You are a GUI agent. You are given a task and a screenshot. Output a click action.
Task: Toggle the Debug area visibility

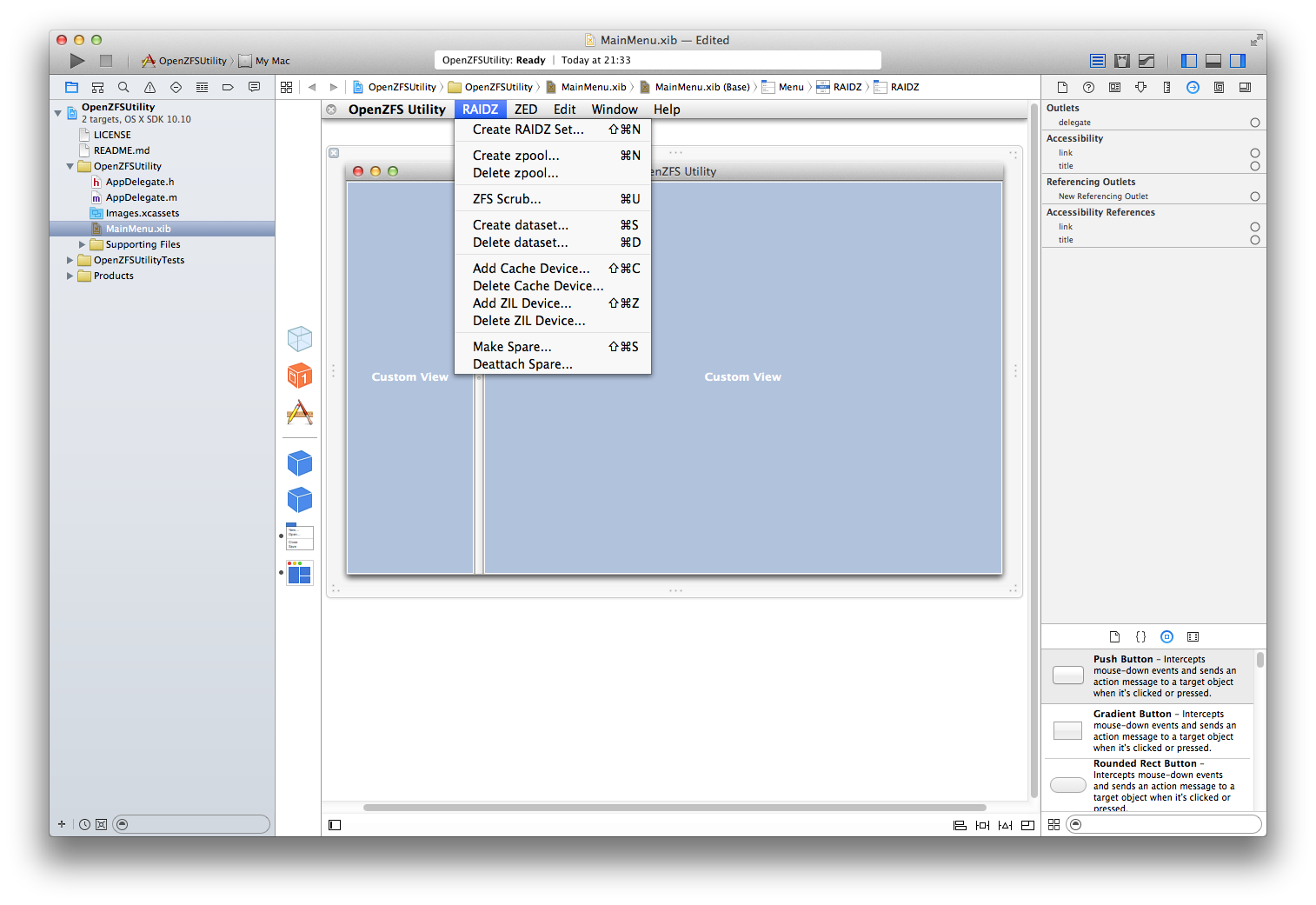point(1213,61)
